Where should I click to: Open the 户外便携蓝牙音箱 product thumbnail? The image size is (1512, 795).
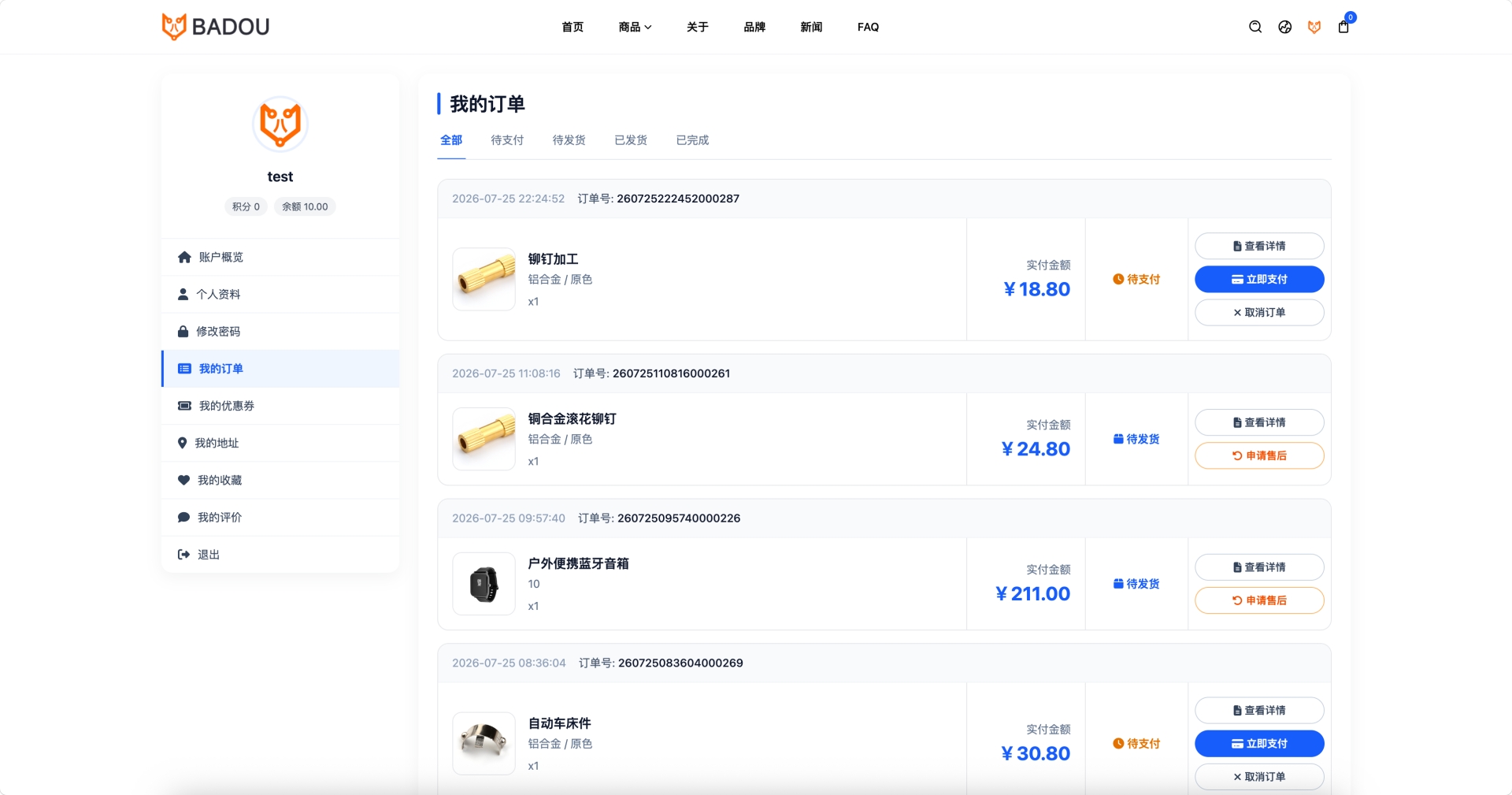click(484, 584)
